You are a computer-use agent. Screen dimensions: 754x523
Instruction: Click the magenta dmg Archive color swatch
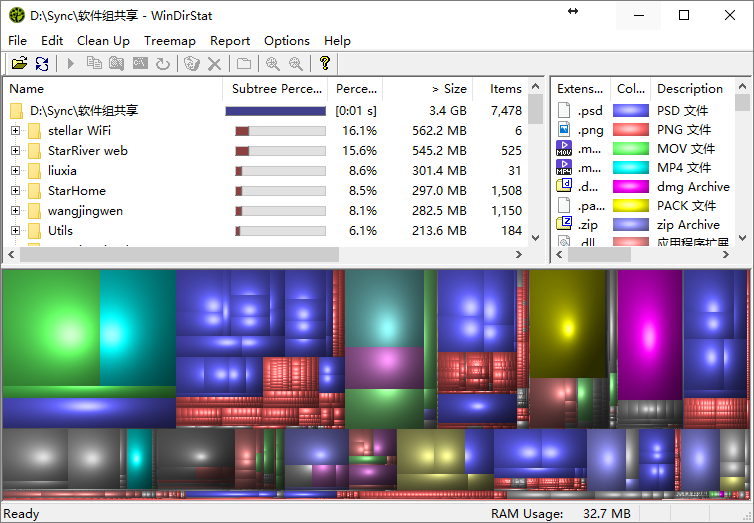[631, 187]
